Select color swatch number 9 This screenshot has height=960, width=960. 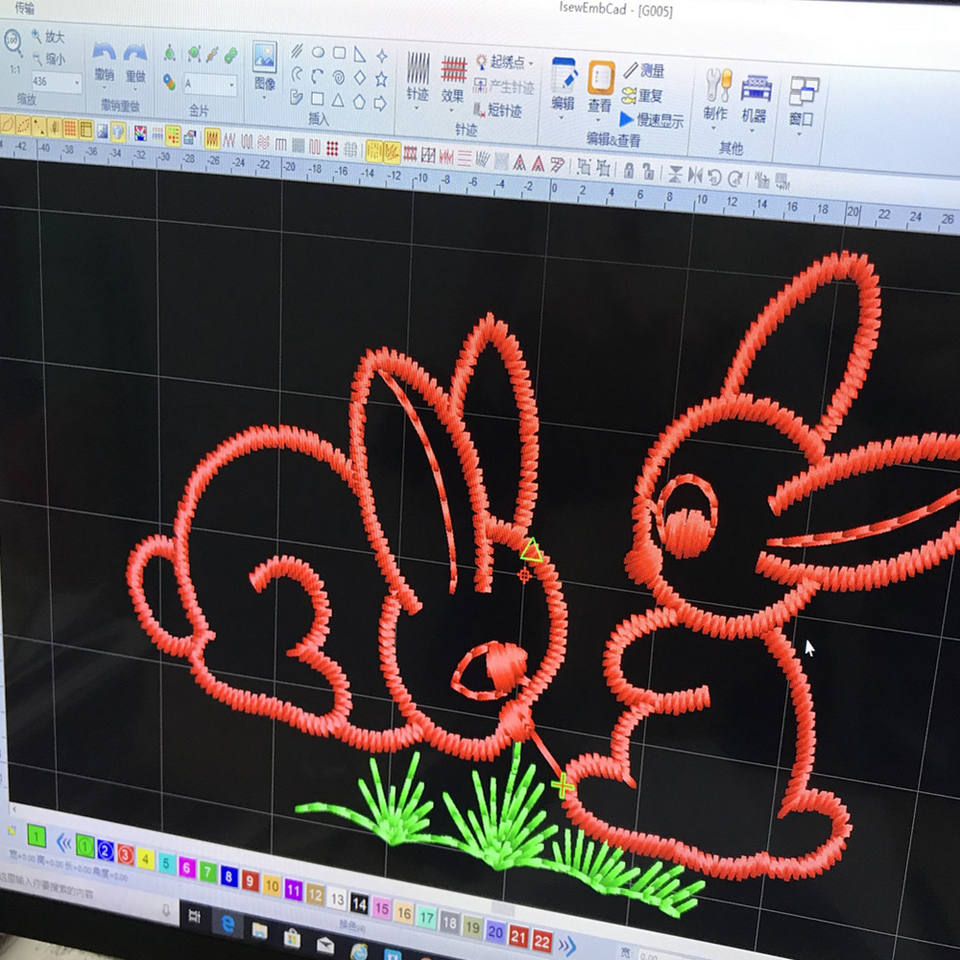250,880
